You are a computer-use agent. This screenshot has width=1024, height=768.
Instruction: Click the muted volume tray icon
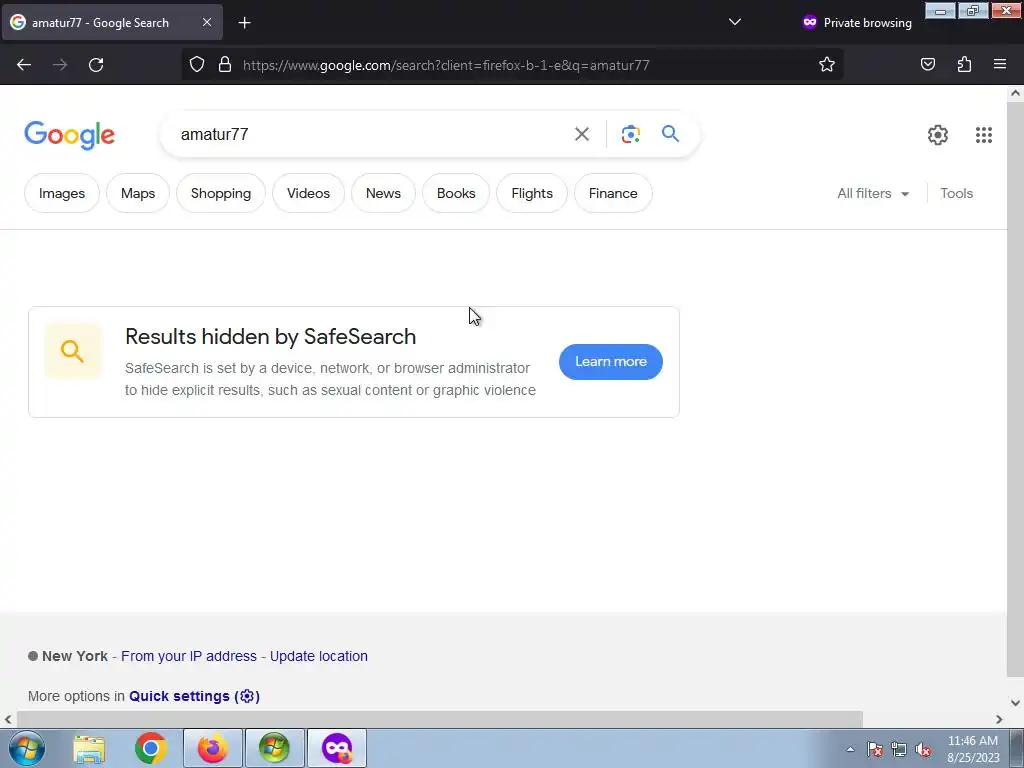pyautogui.click(x=923, y=749)
